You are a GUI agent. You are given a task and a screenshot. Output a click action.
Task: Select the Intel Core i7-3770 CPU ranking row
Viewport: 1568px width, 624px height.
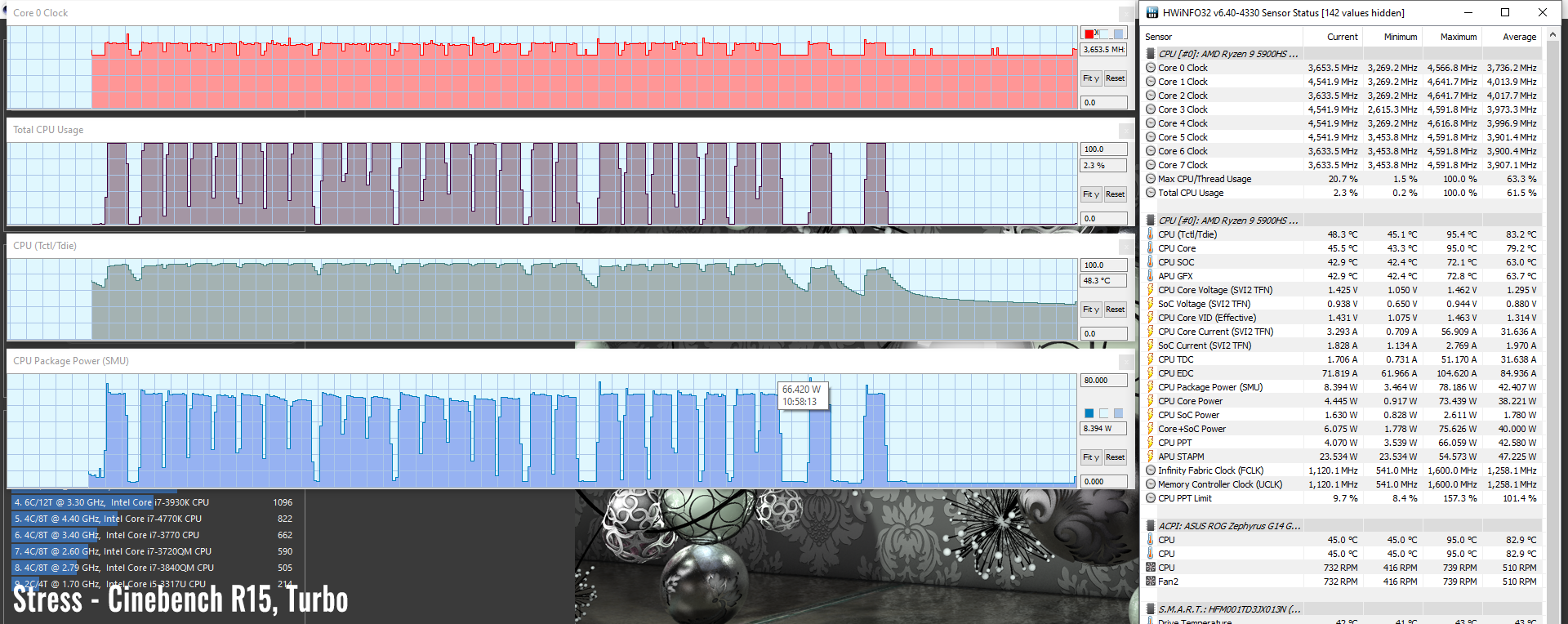pos(153,535)
